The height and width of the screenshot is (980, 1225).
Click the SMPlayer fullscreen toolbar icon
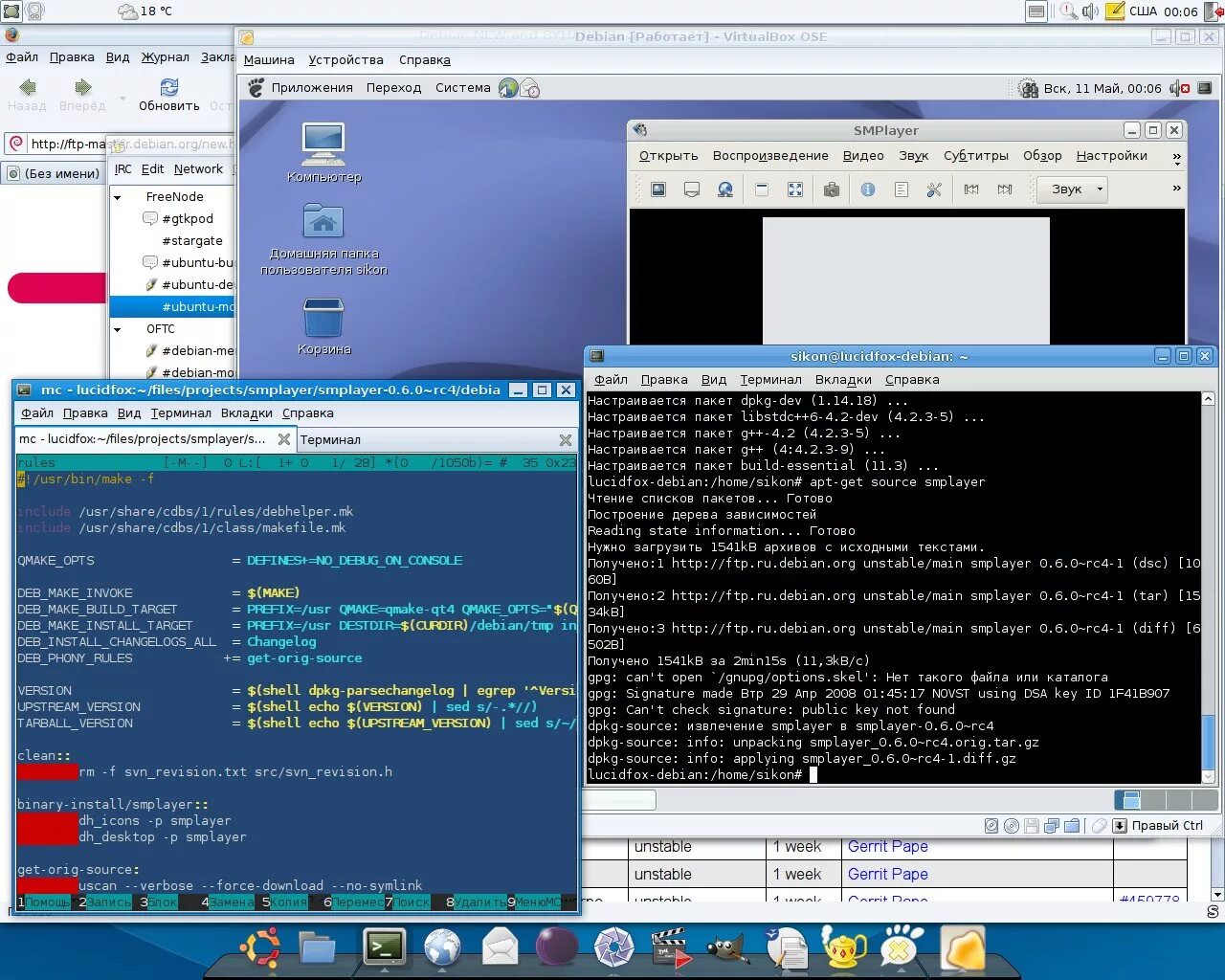pos(794,189)
